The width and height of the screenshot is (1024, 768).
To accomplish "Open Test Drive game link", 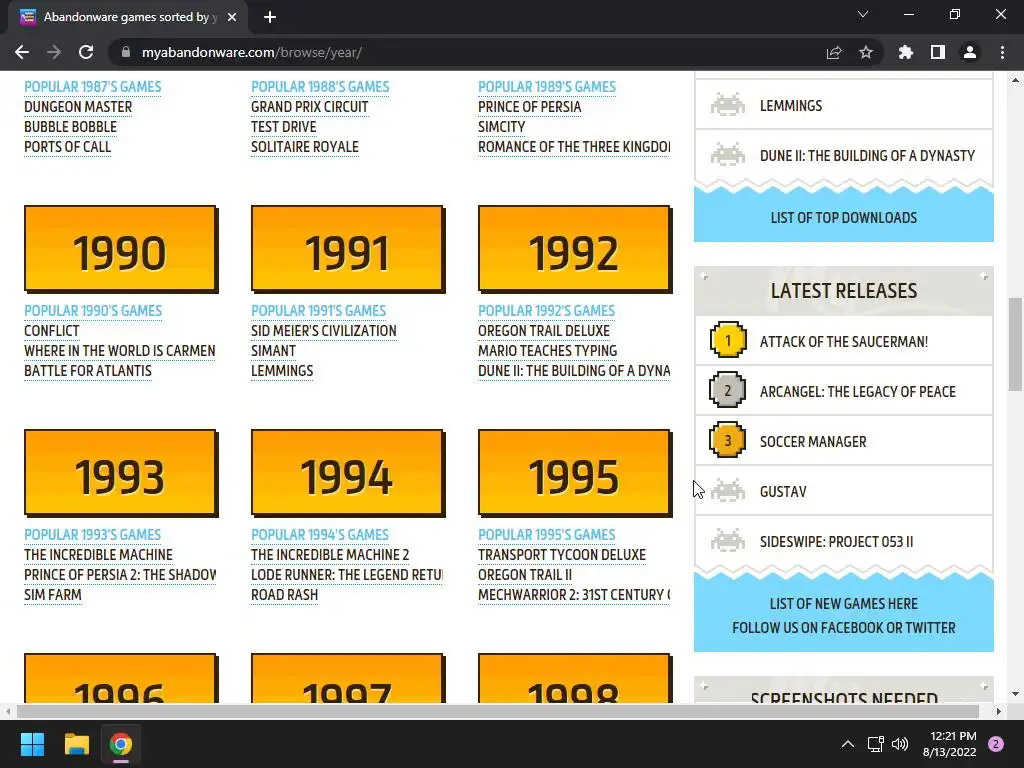I will [x=283, y=127].
